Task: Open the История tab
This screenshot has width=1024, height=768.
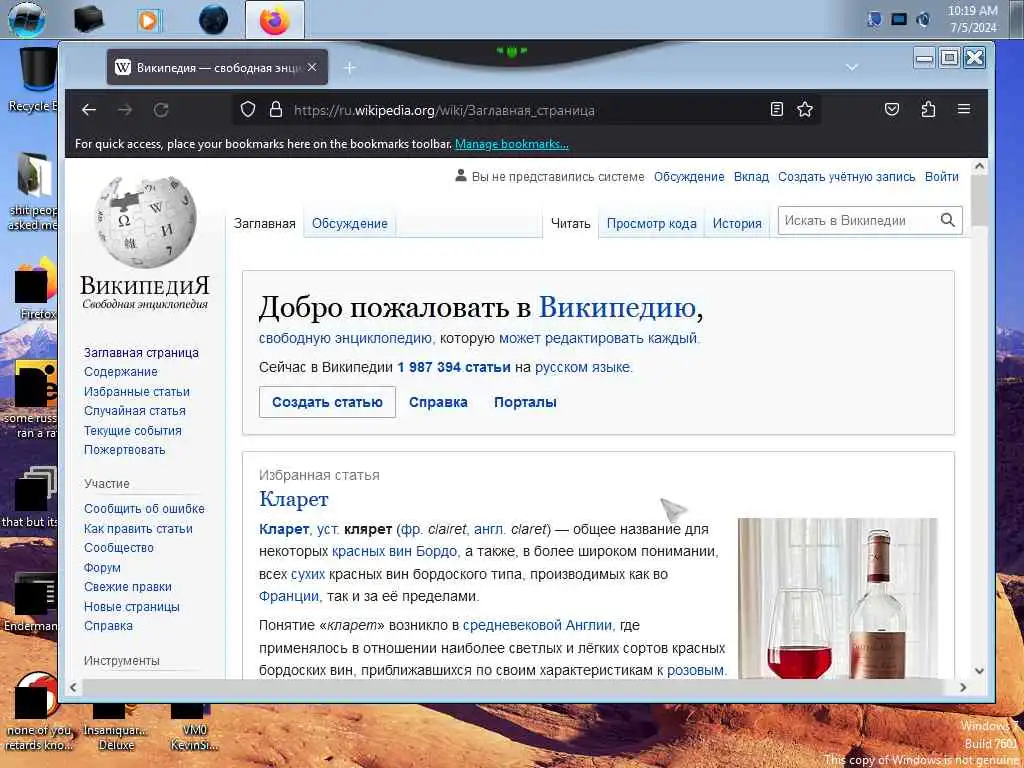Action: click(737, 223)
